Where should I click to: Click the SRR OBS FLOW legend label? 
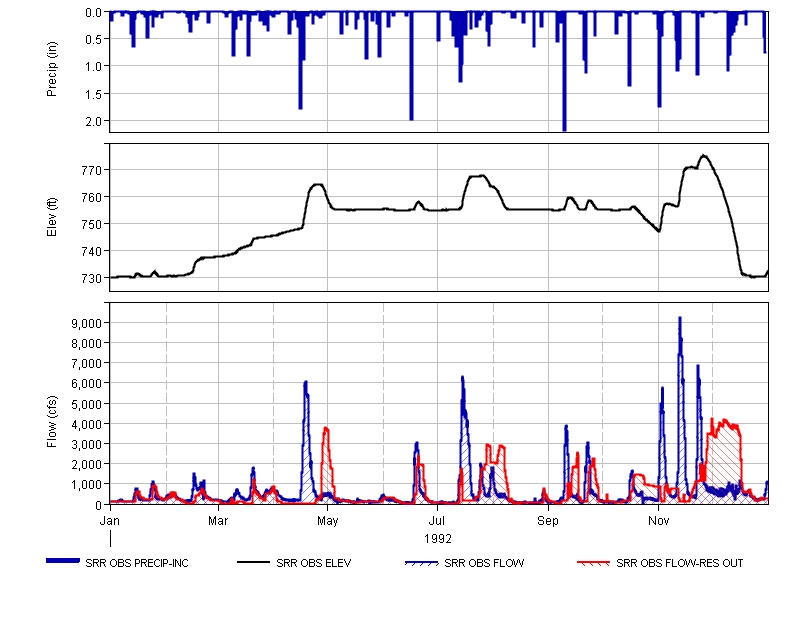pos(484,563)
